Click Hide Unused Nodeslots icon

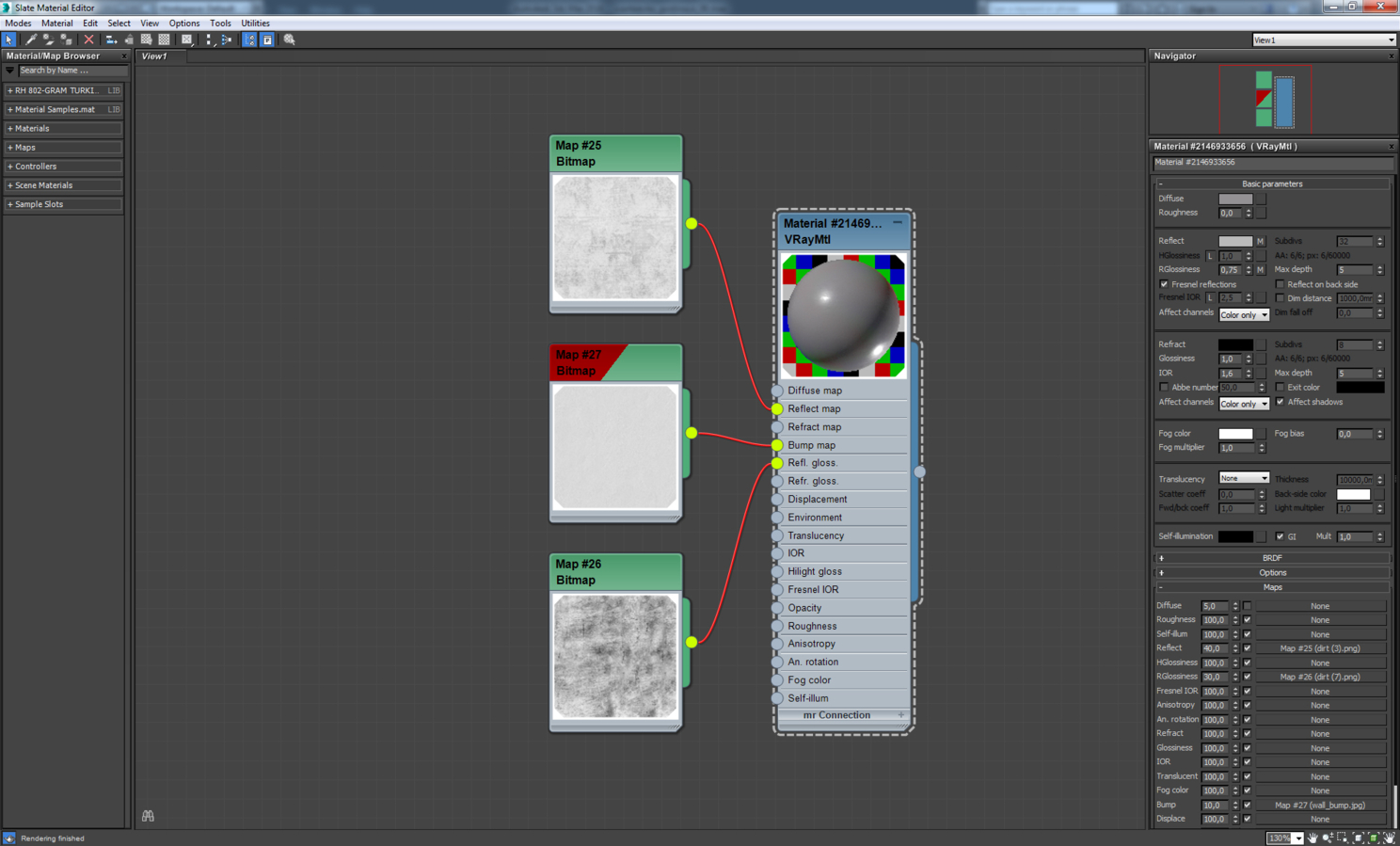129,40
